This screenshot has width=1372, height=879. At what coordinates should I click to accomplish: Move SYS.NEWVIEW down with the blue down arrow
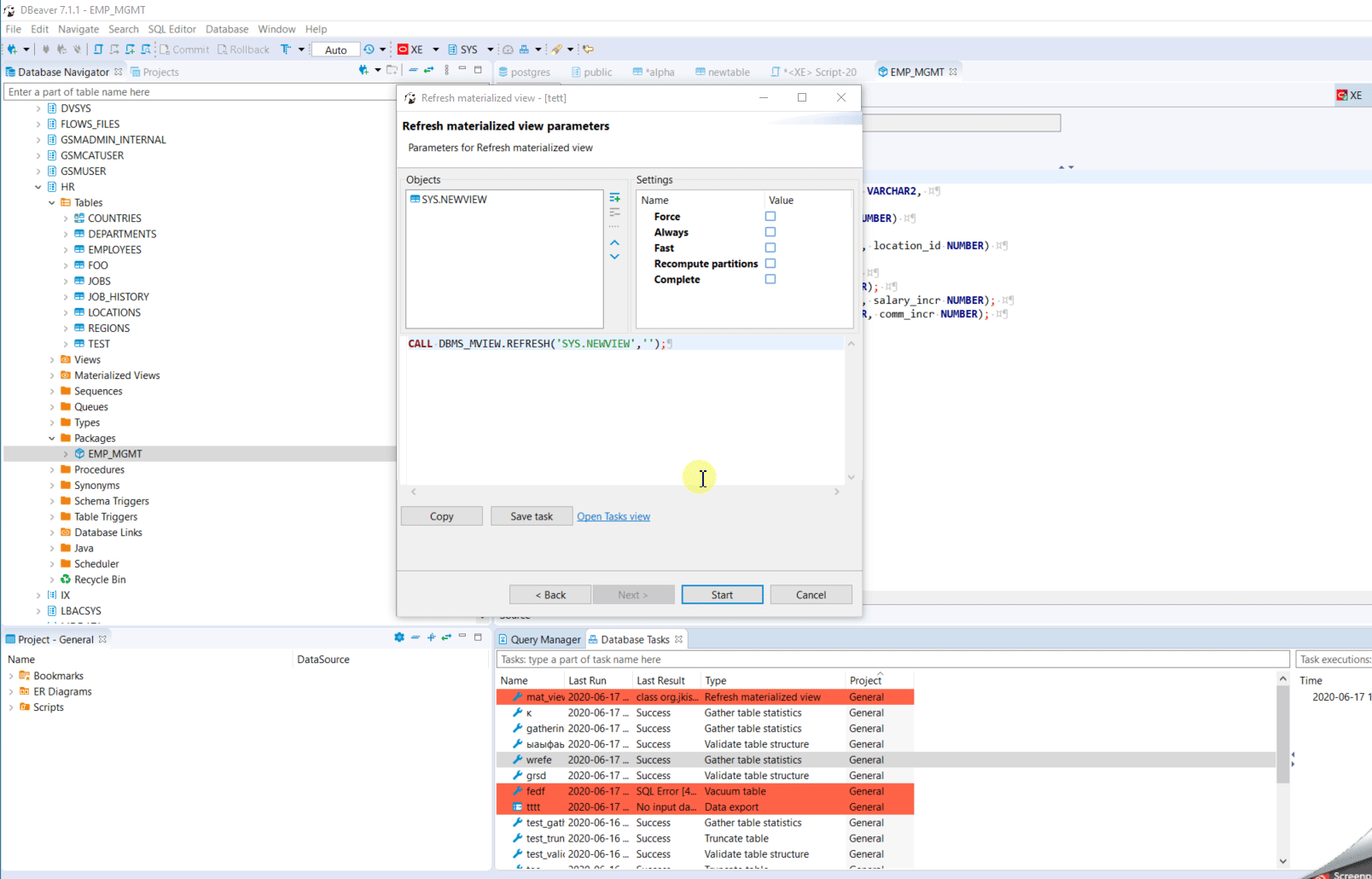[615, 257]
